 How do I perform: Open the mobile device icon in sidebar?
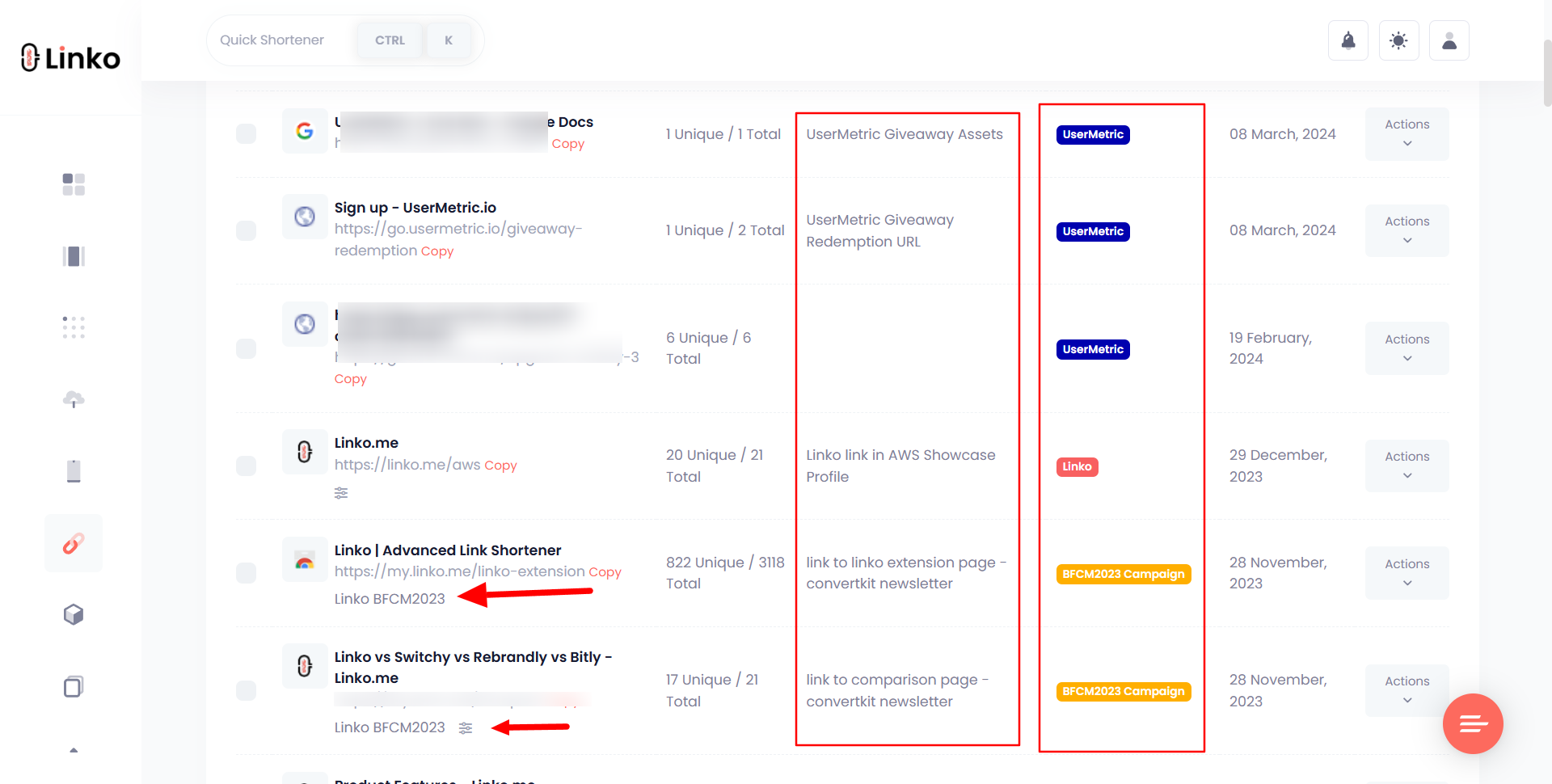coord(74,470)
